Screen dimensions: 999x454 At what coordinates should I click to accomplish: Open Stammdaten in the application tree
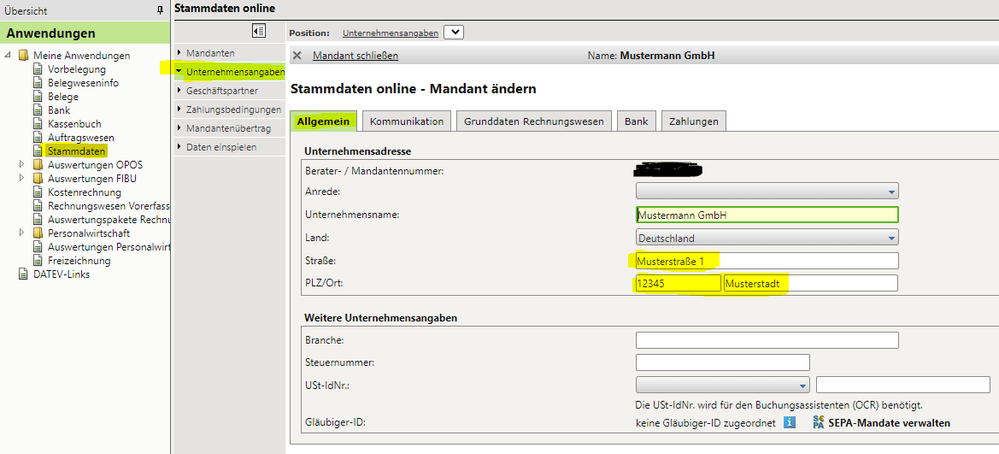click(76, 152)
